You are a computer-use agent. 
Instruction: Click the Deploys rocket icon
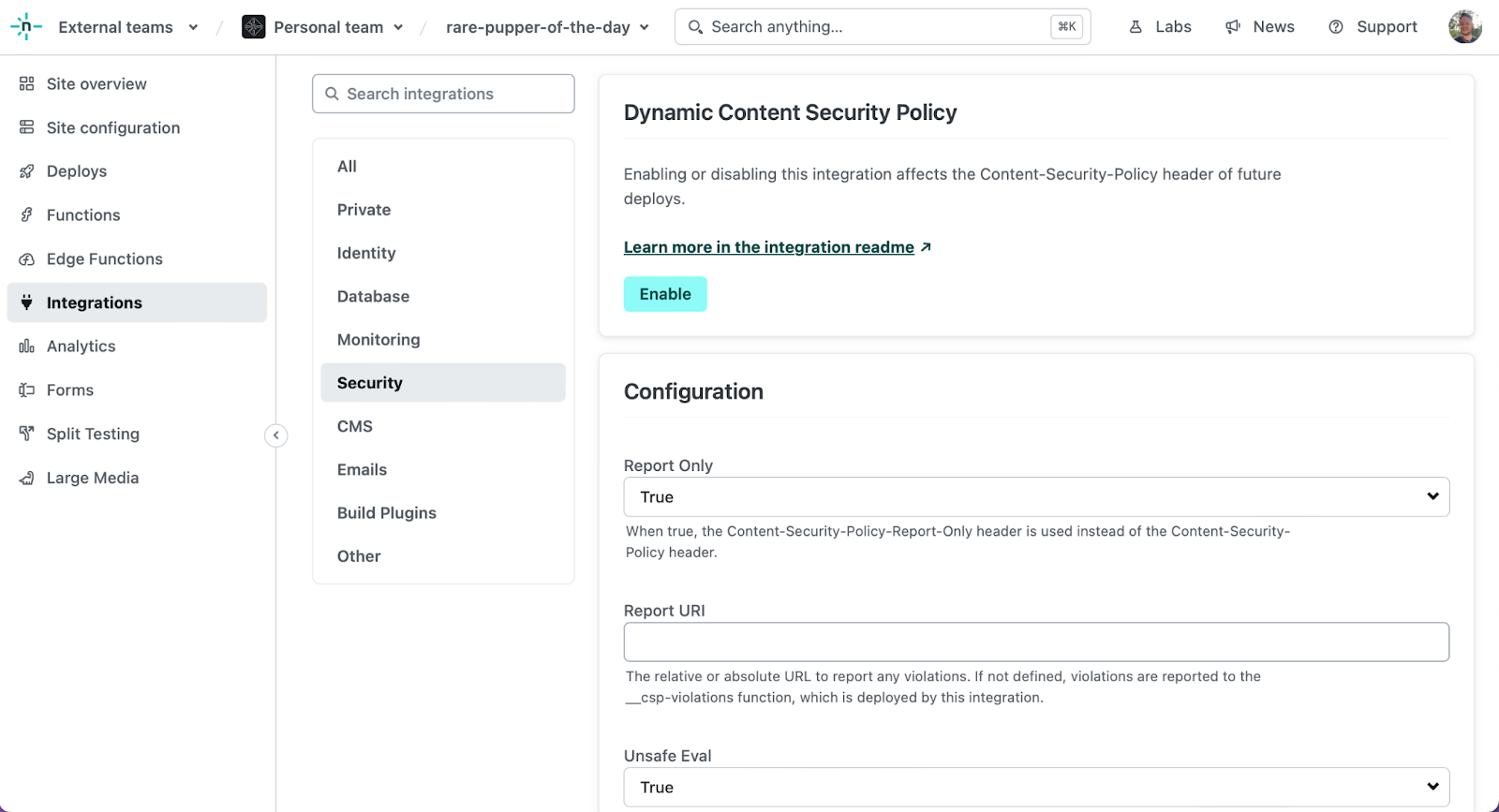coord(26,171)
